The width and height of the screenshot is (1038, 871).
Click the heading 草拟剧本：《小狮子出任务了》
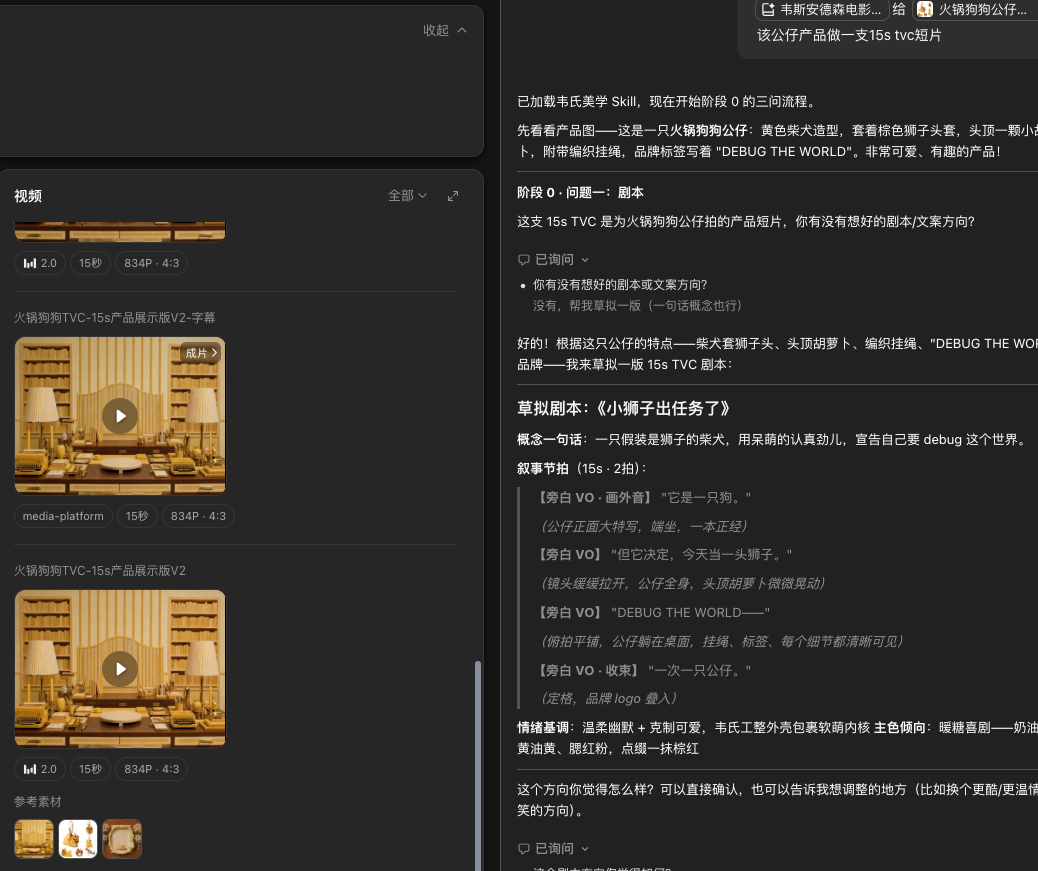pyautogui.click(x=623, y=408)
